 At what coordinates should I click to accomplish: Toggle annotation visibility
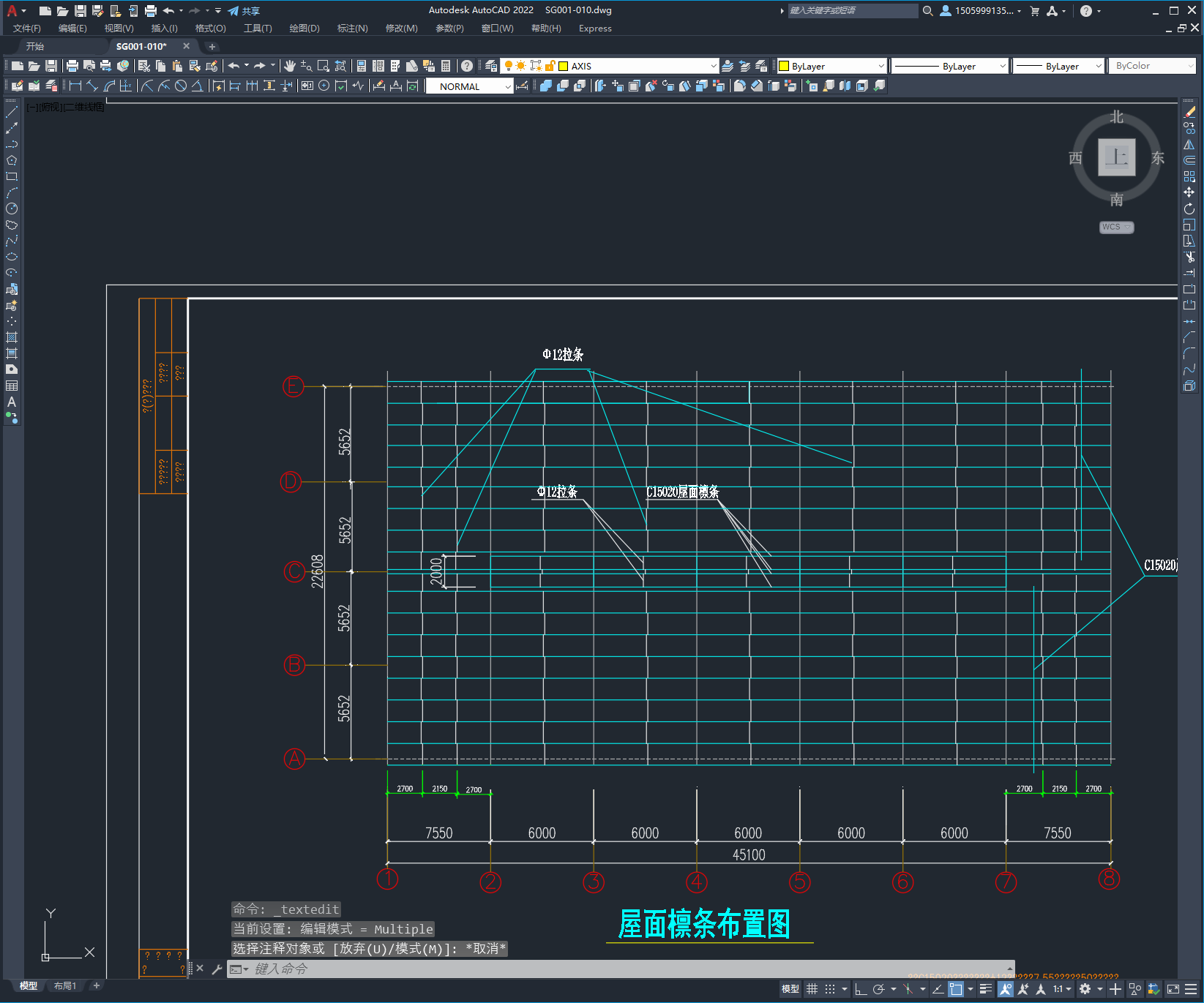click(1006, 989)
